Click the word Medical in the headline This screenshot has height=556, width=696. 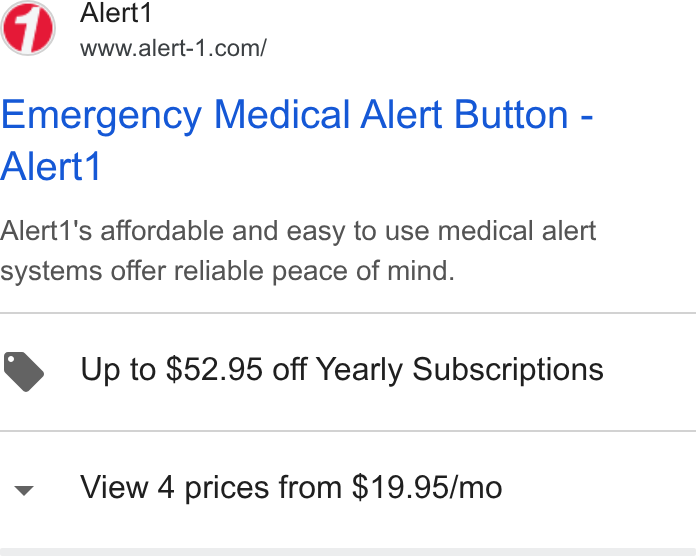[282, 114]
